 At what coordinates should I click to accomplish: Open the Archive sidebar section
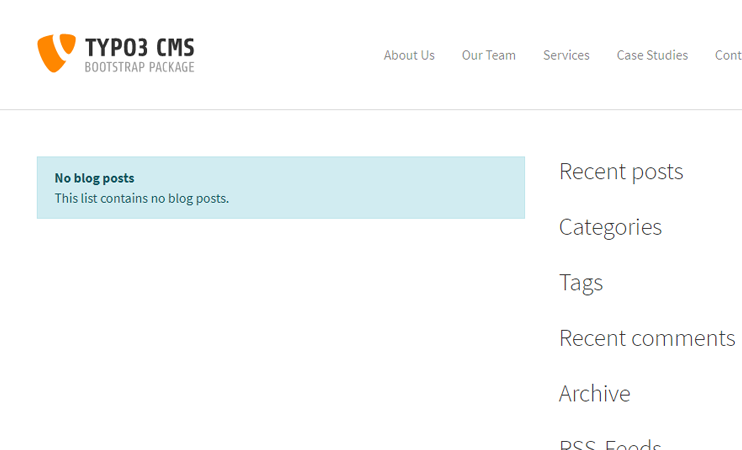click(x=594, y=394)
